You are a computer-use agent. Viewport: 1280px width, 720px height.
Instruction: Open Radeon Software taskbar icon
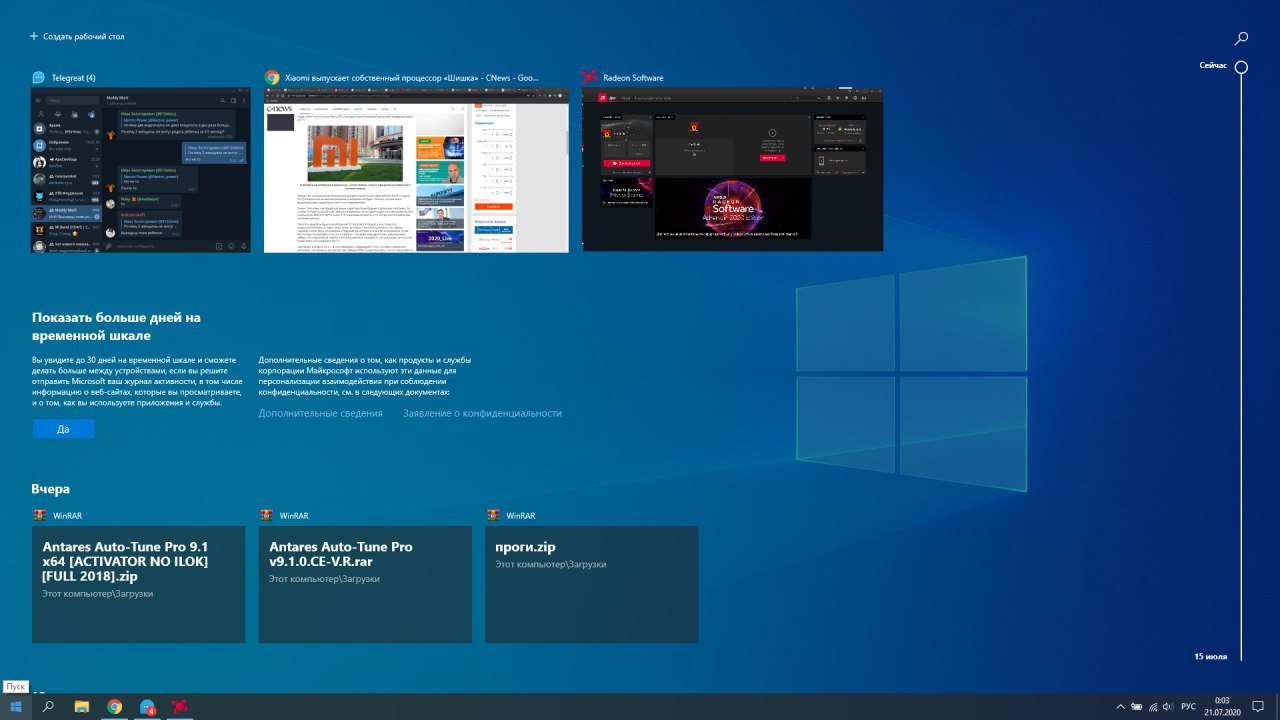coord(180,707)
